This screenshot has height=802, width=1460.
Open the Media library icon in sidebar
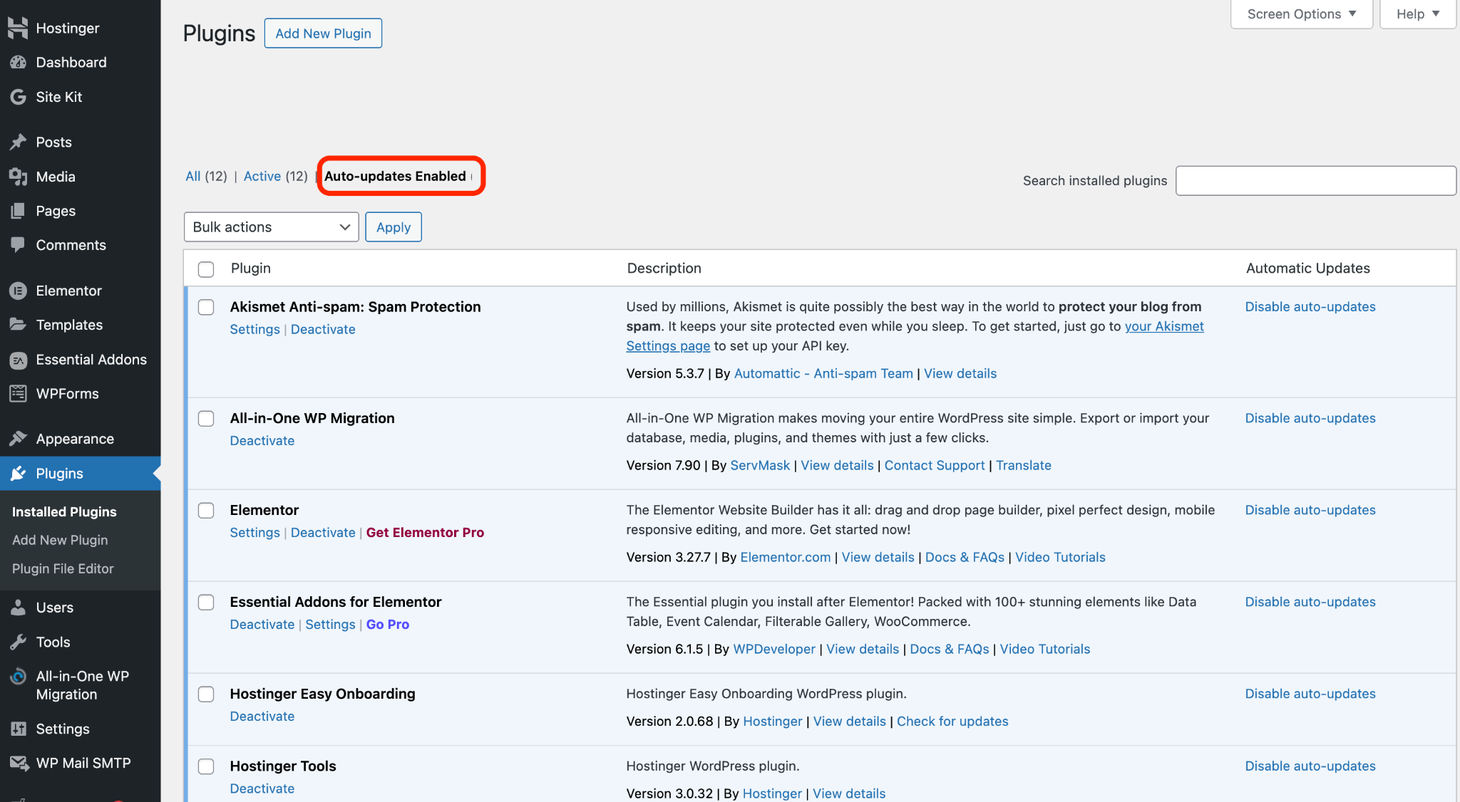20,176
